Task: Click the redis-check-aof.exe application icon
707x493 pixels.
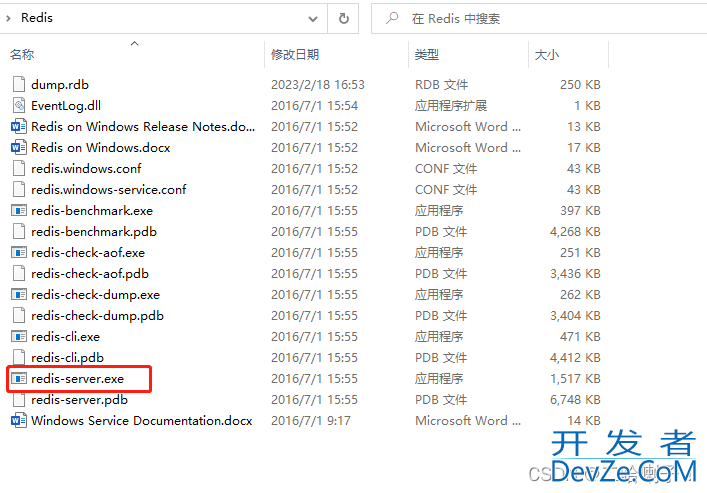Action: point(19,253)
